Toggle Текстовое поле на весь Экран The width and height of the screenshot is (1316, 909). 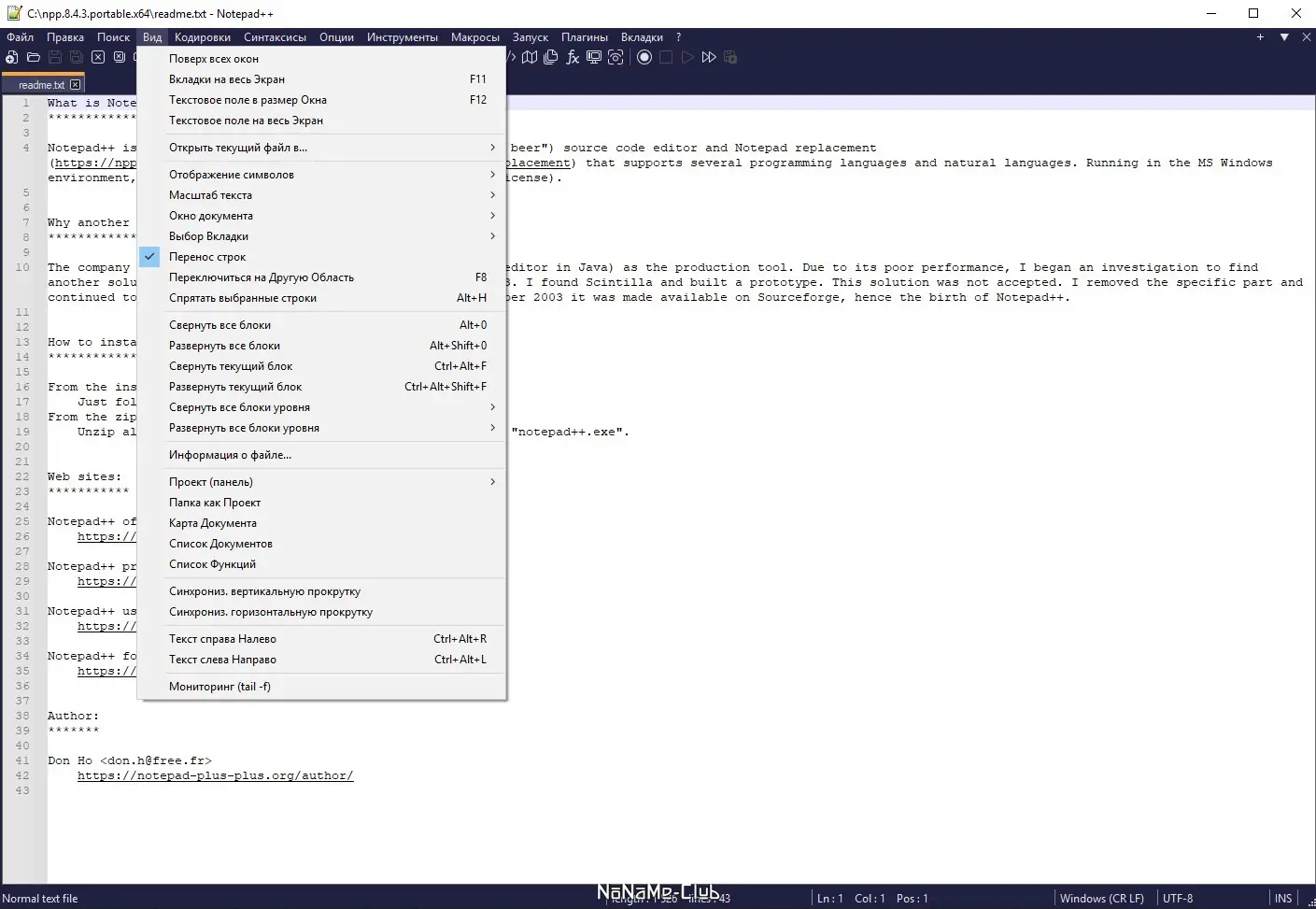pyautogui.click(x=321, y=121)
